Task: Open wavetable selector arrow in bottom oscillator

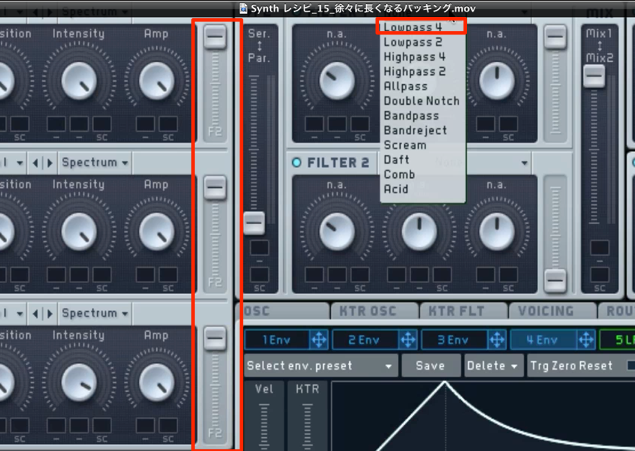Action: 20,313
